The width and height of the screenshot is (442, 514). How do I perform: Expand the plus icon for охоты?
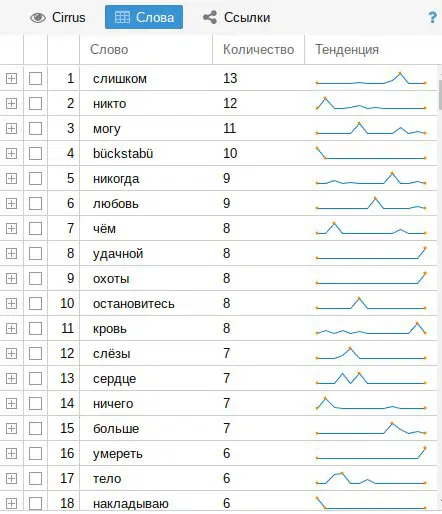(x=11, y=278)
